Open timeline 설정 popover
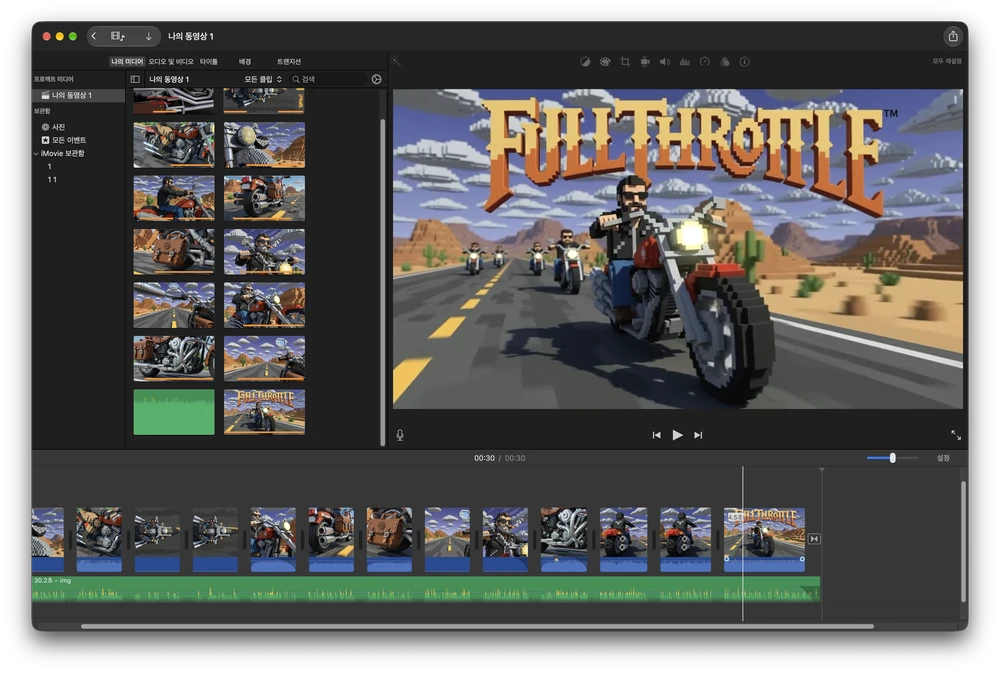The height and width of the screenshot is (673, 1000). pos(943,458)
